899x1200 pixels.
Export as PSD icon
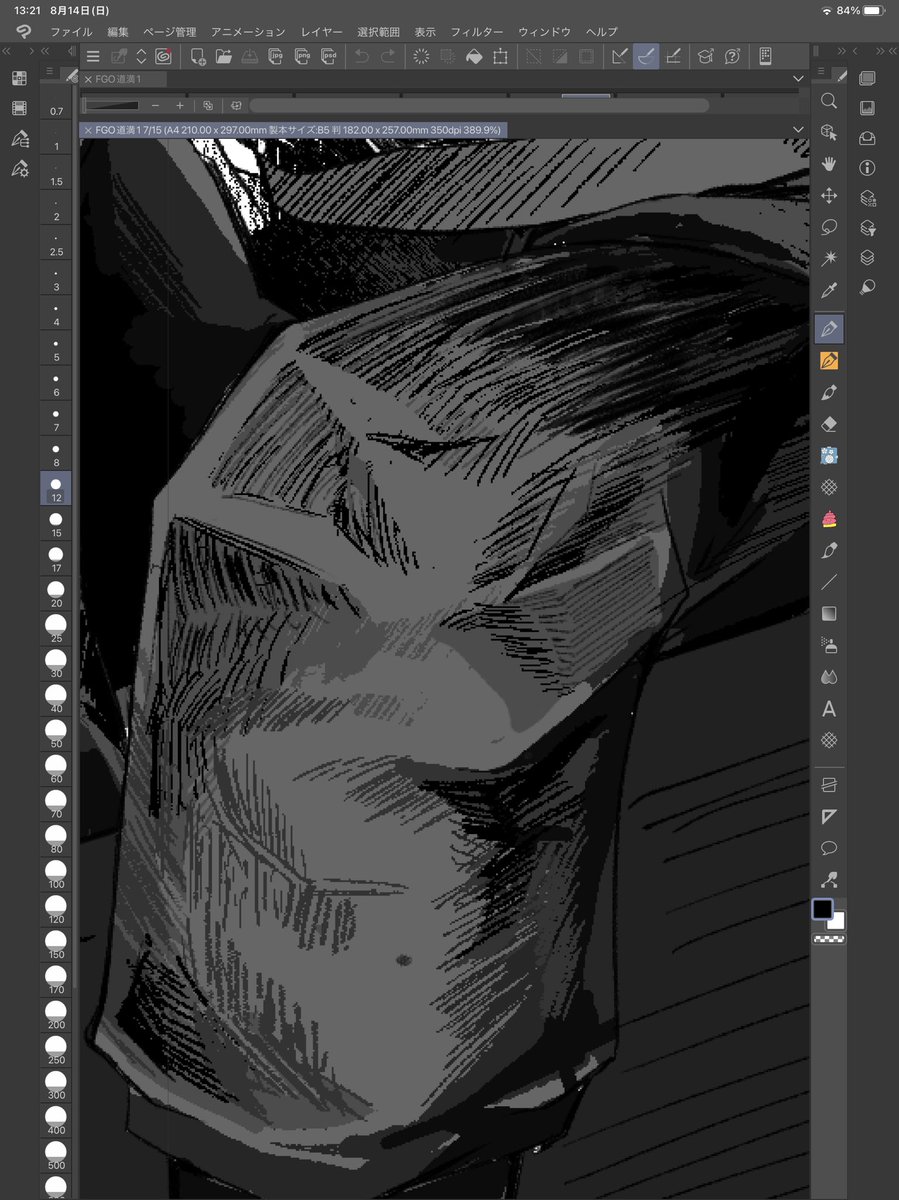click(327, 56)
